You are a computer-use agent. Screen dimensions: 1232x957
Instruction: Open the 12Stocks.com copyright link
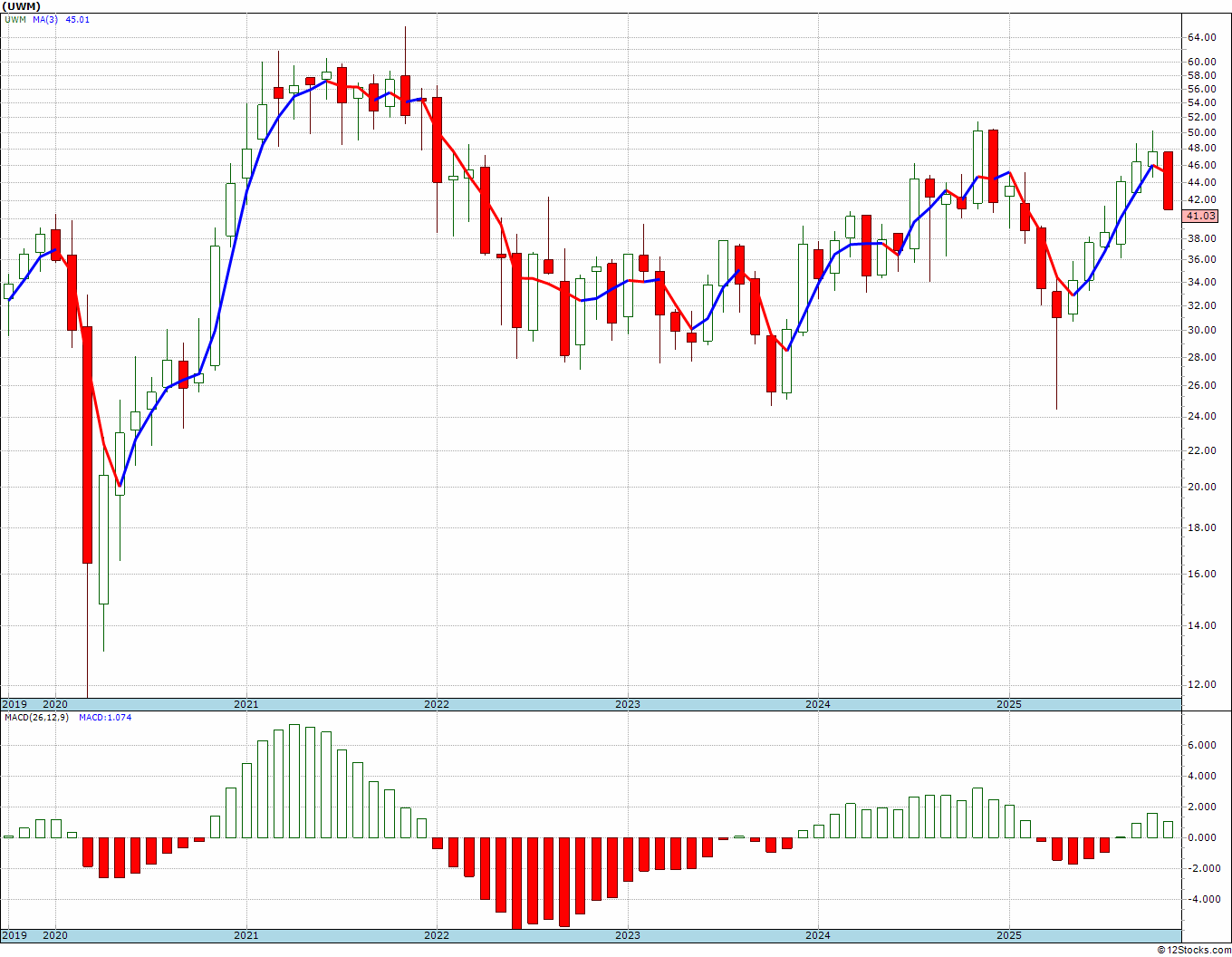coord(1192,950)
